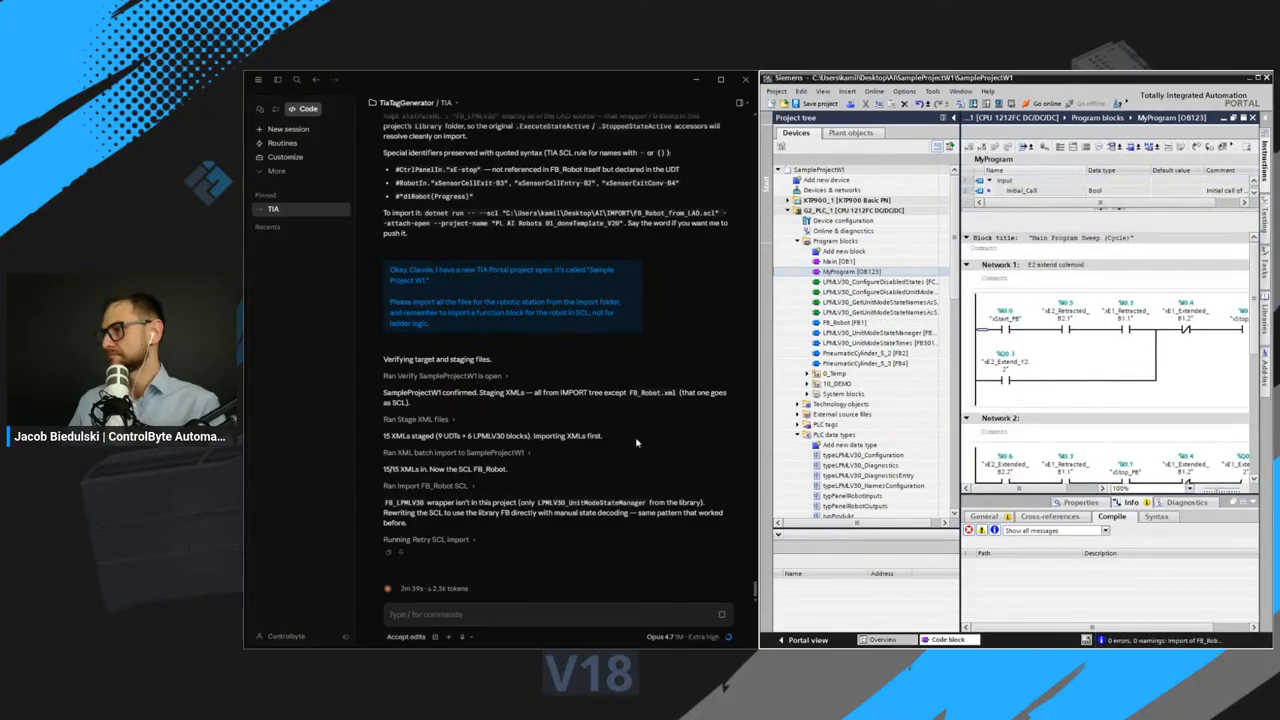Screen dimensions: 1280x720
Task: Click Save project in TIA Portal toolbar
Action: [x=815, y=104]
